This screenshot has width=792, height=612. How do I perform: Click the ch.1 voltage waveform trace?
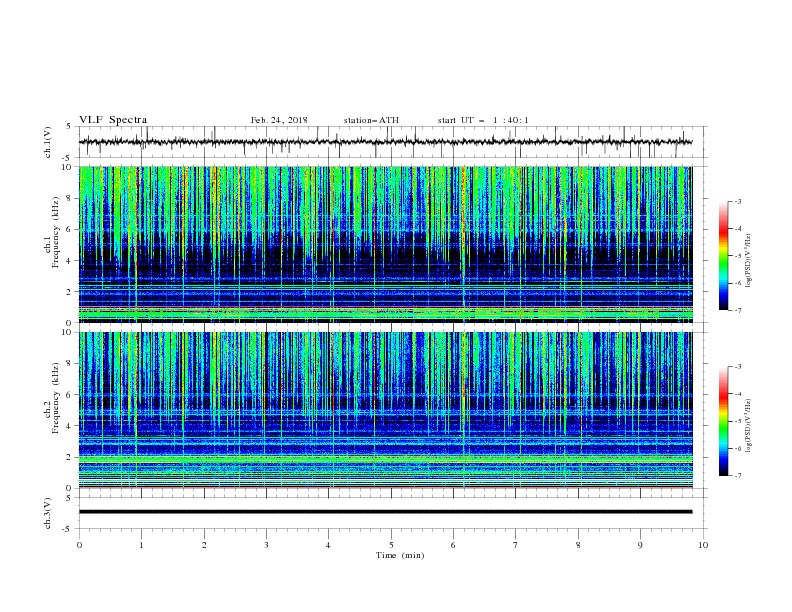(386, 142)
